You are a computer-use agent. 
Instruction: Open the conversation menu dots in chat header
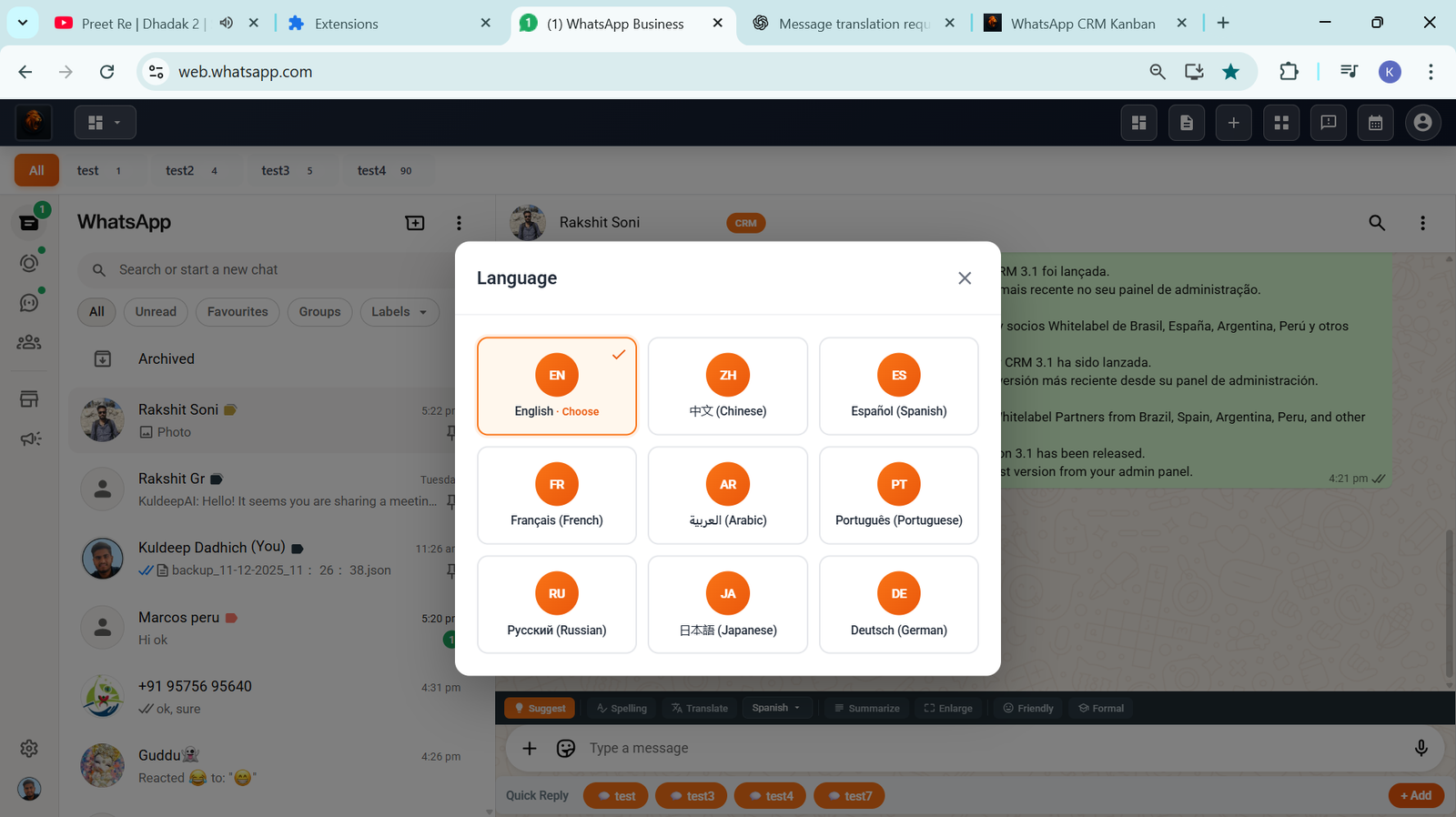click(x=1423, y=223)
